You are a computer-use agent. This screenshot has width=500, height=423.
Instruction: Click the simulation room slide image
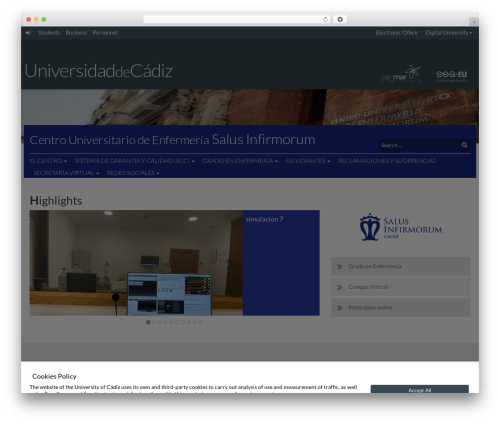click(x=136, y=263)
